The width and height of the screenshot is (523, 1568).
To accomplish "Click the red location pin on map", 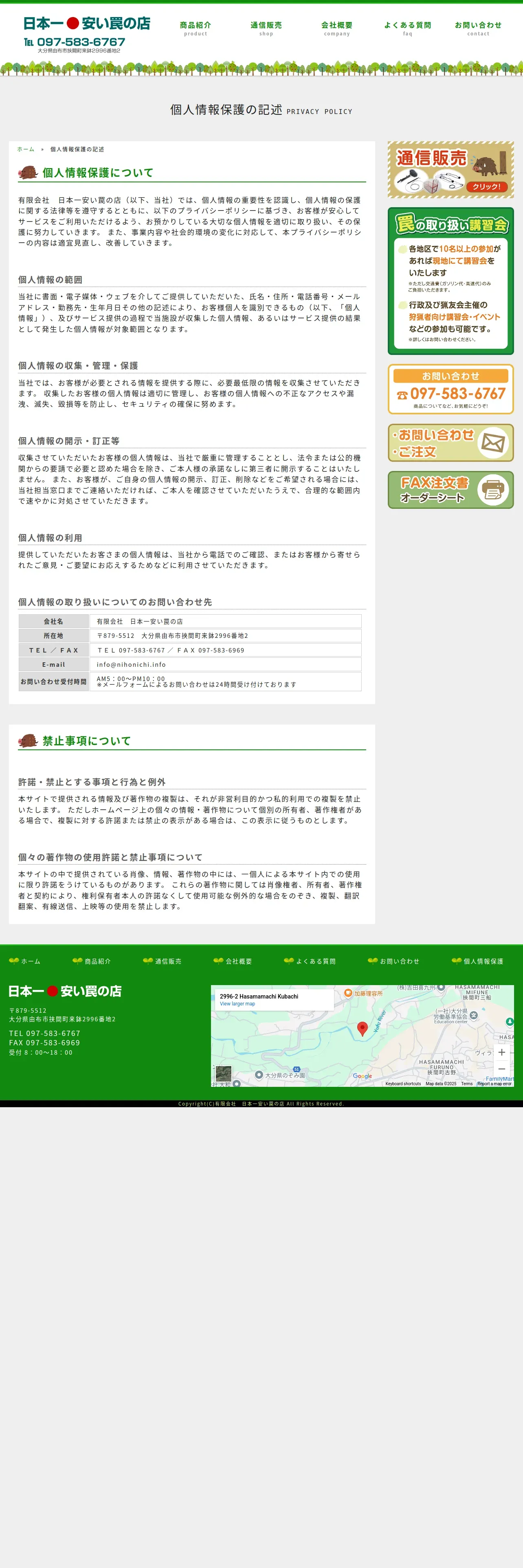I will tap(362, 1029).
